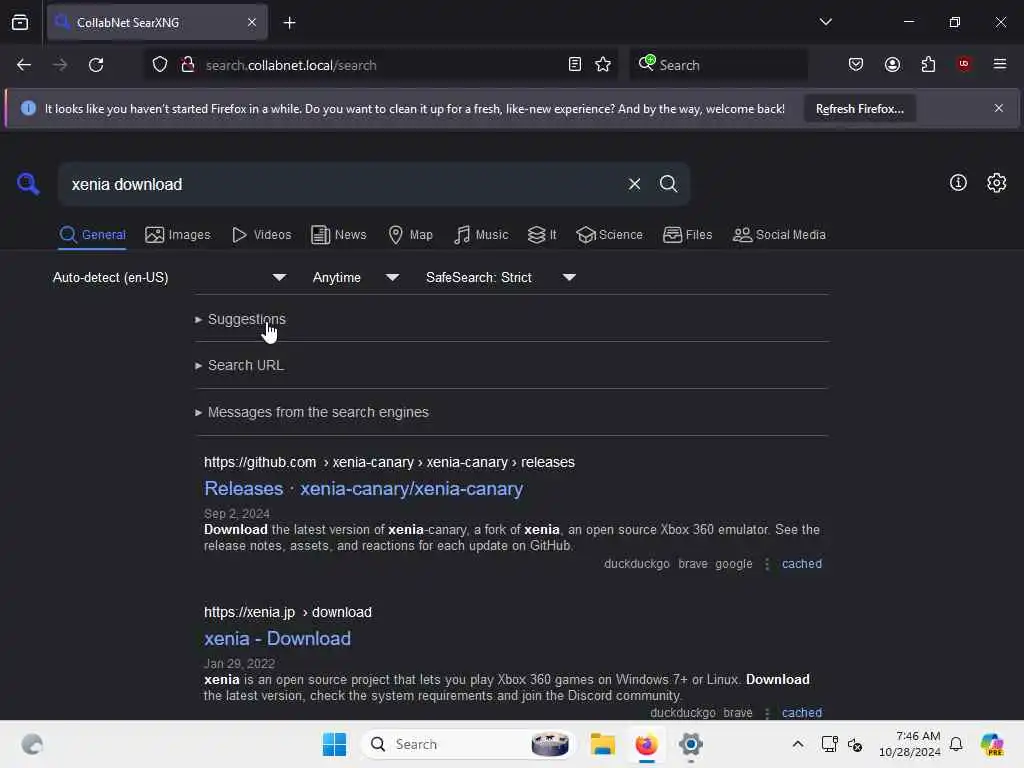Open a new tab with plus
This screenshot has height=768, width=1024.
[x=289, y=23]
